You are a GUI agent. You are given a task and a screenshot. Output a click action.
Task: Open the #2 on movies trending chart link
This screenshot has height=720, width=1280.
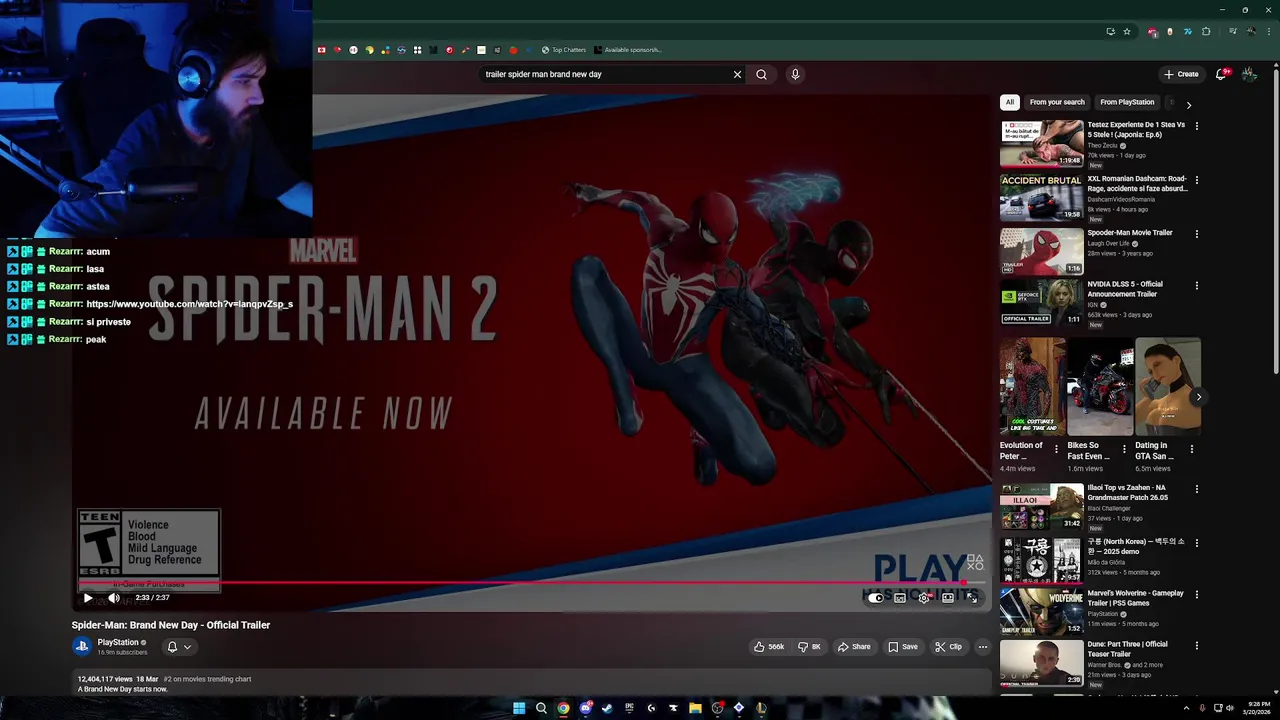(207, 679)
